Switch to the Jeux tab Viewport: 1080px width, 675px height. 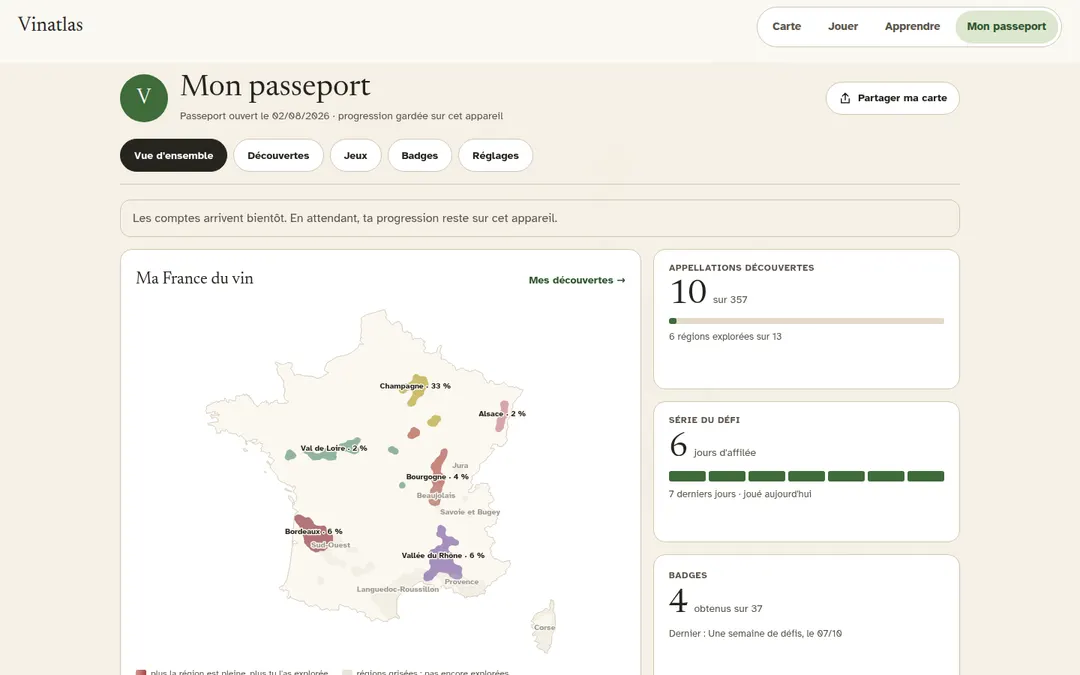tap(355, 155)
